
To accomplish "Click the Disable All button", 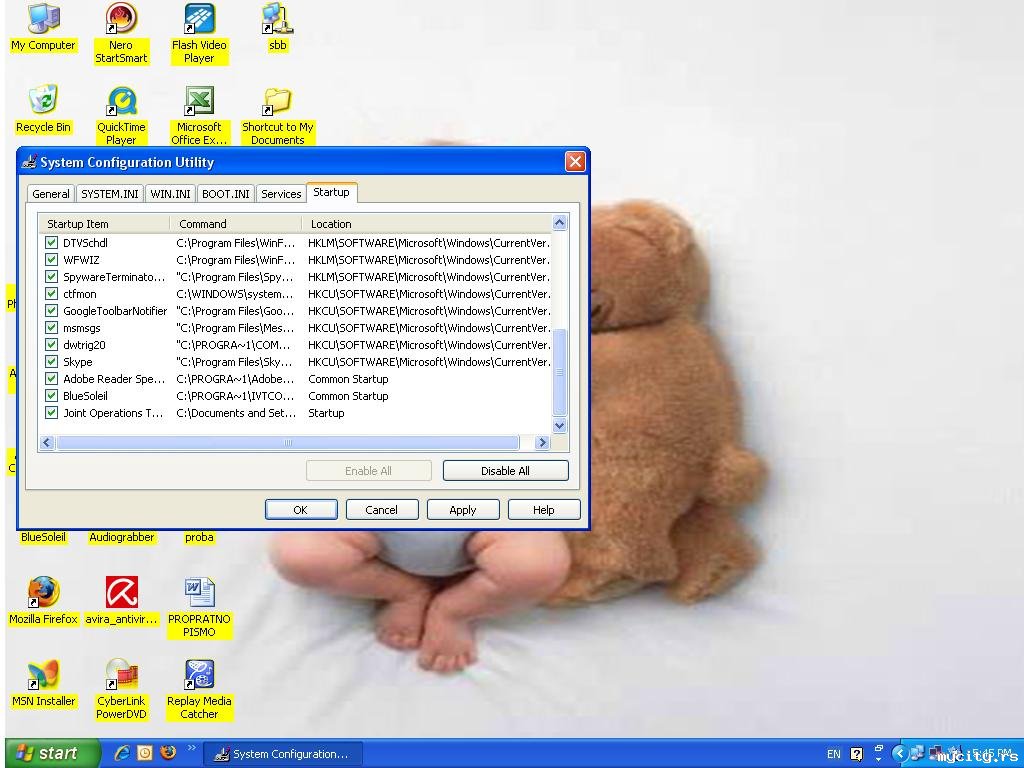I will point(505,471).
